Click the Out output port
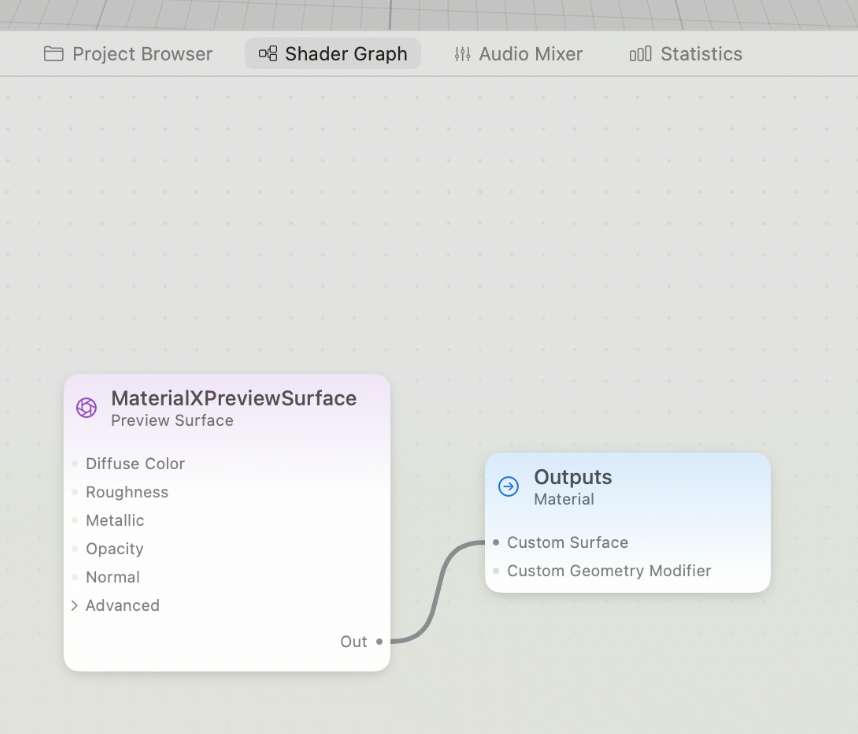 379,641
